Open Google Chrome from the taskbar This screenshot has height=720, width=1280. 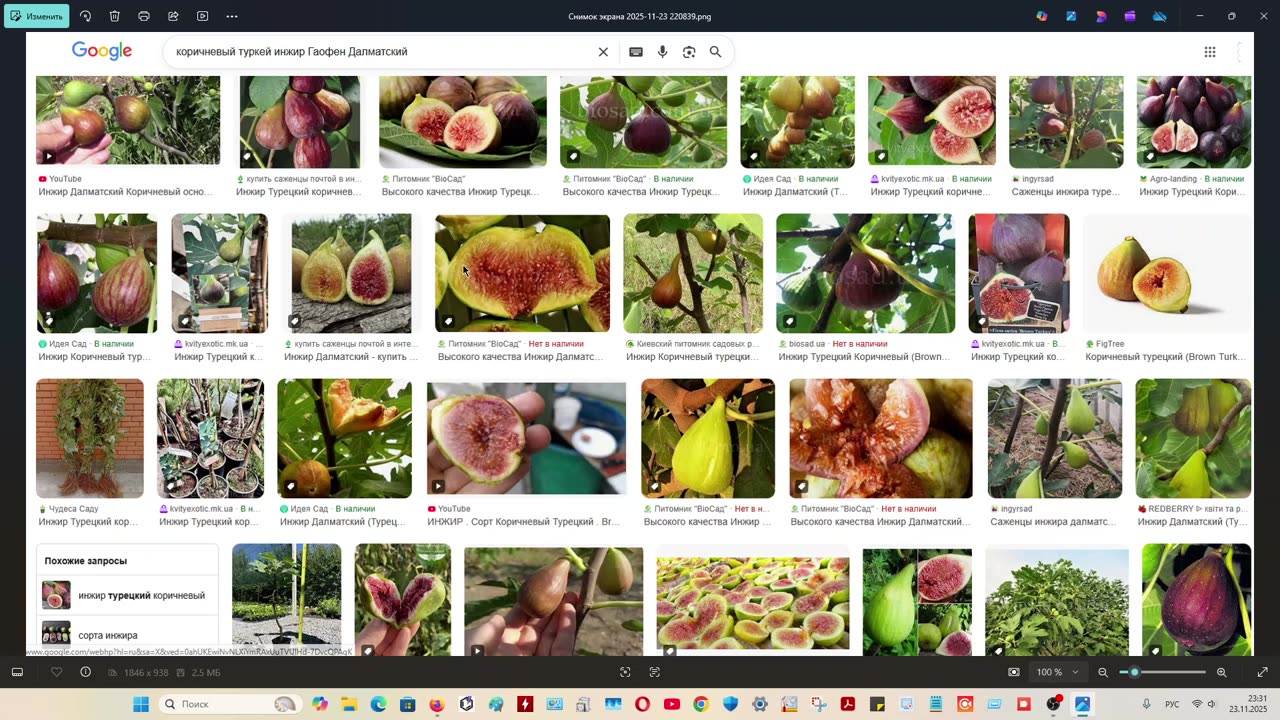tap(701, 704)
